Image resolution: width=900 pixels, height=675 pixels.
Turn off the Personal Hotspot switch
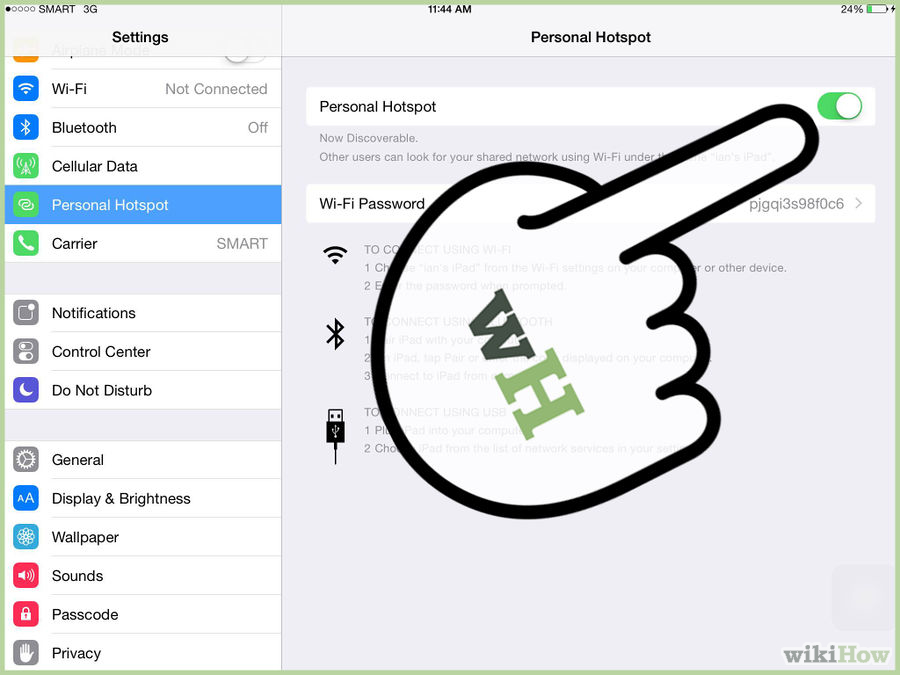pos(839,106)
